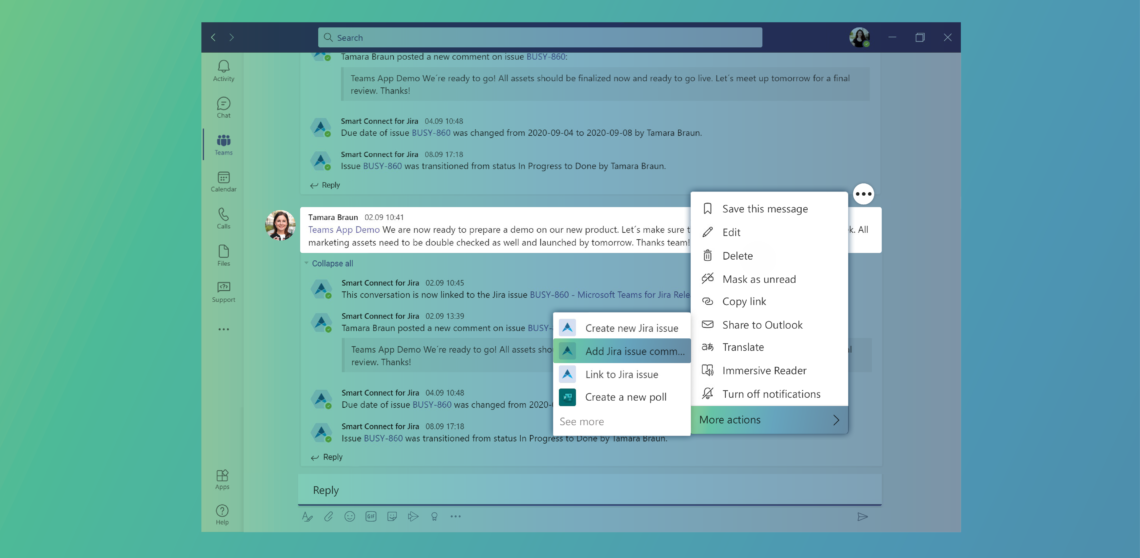Image resolution: width=1140 pixels, height=558 pixels.
Task: Open the Teams App Demo link
Action: tap(344, 229)
